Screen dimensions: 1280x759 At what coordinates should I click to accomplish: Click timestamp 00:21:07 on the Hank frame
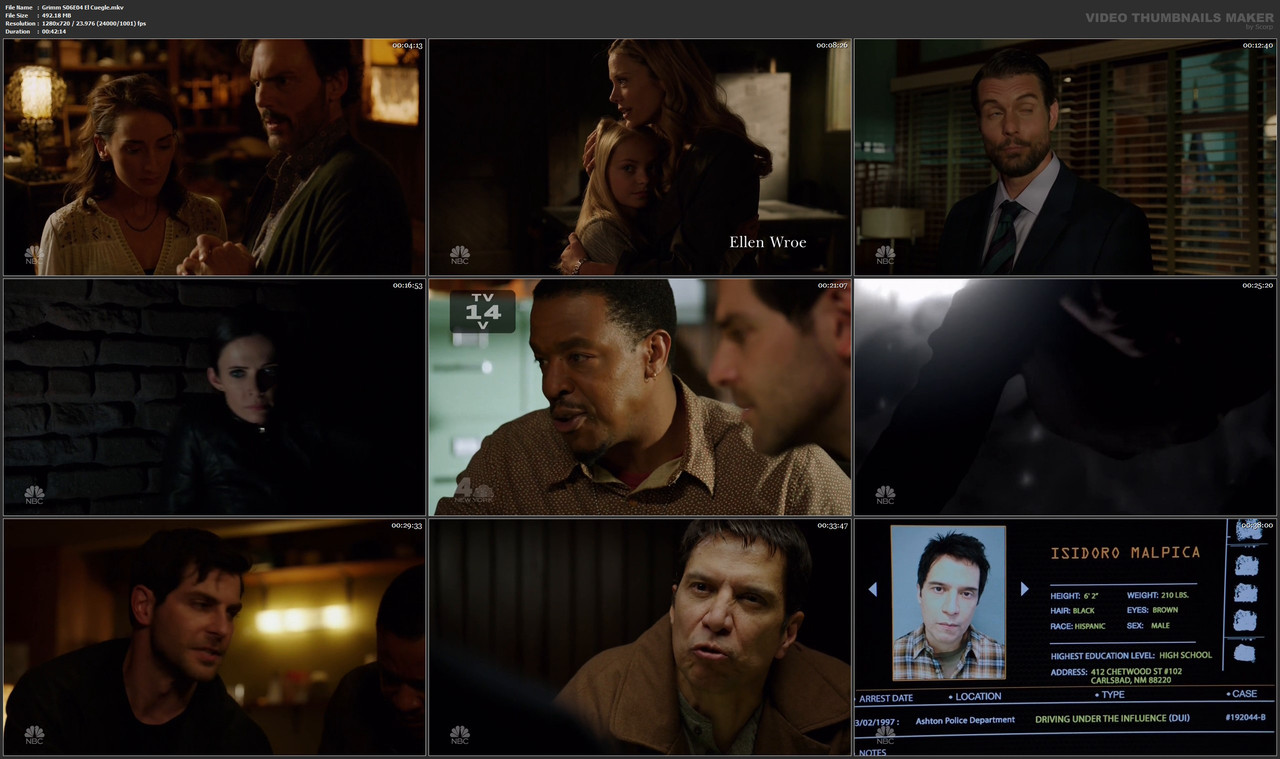pos(831,284)
